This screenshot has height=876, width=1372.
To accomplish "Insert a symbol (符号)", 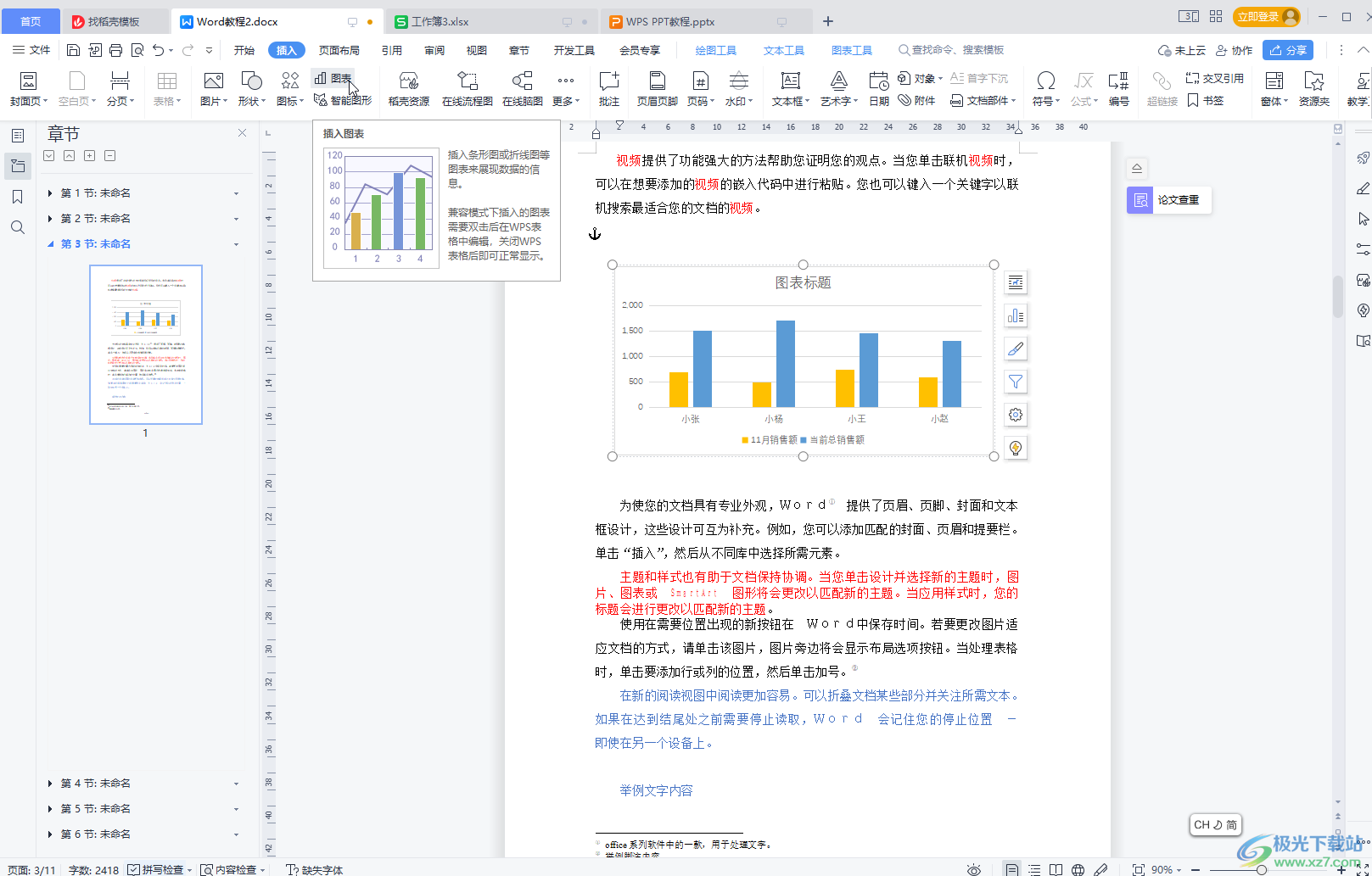I will click(x=1045, y=89).
